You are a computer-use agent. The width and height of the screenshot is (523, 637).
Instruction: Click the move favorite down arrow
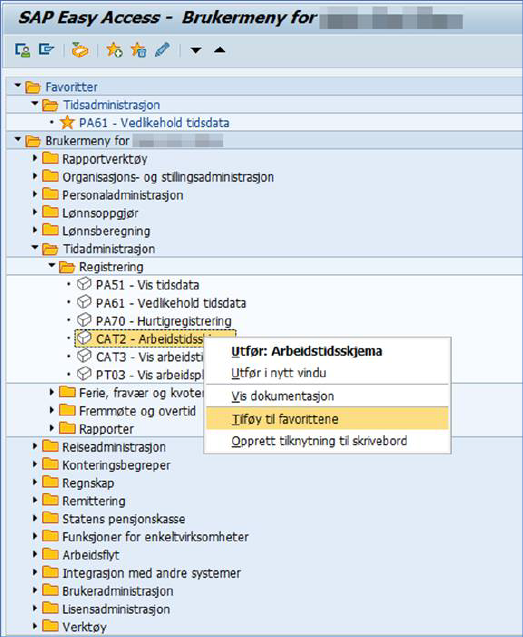click(196, 50)
